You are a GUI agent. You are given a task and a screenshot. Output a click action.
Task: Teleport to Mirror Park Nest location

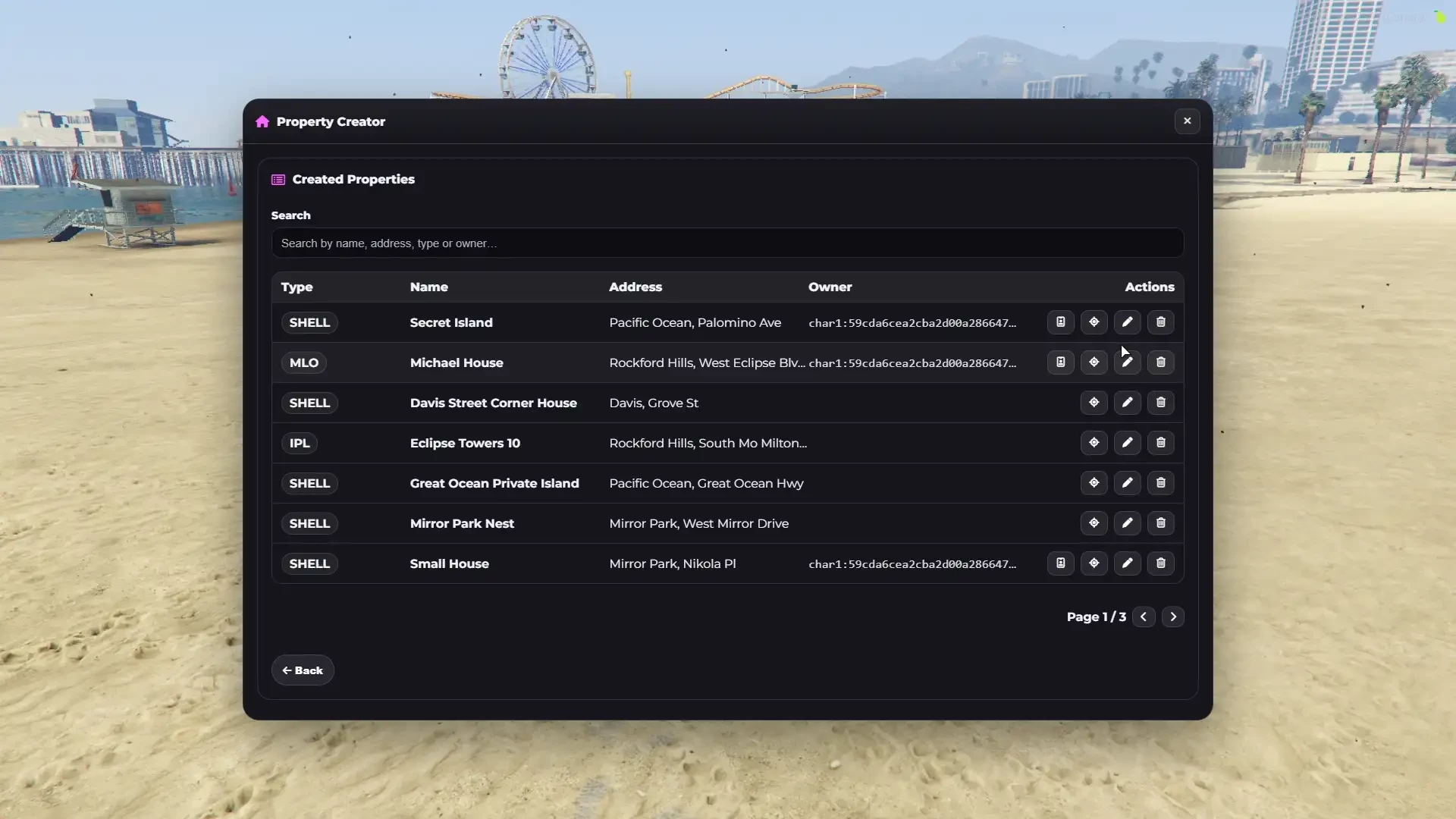[1094, 523]
